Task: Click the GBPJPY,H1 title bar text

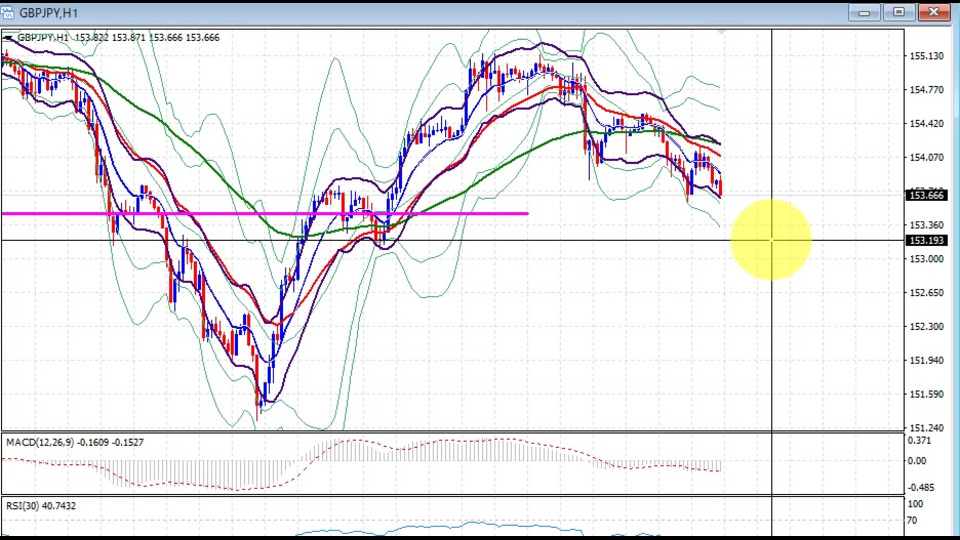Action: point(48,13)
